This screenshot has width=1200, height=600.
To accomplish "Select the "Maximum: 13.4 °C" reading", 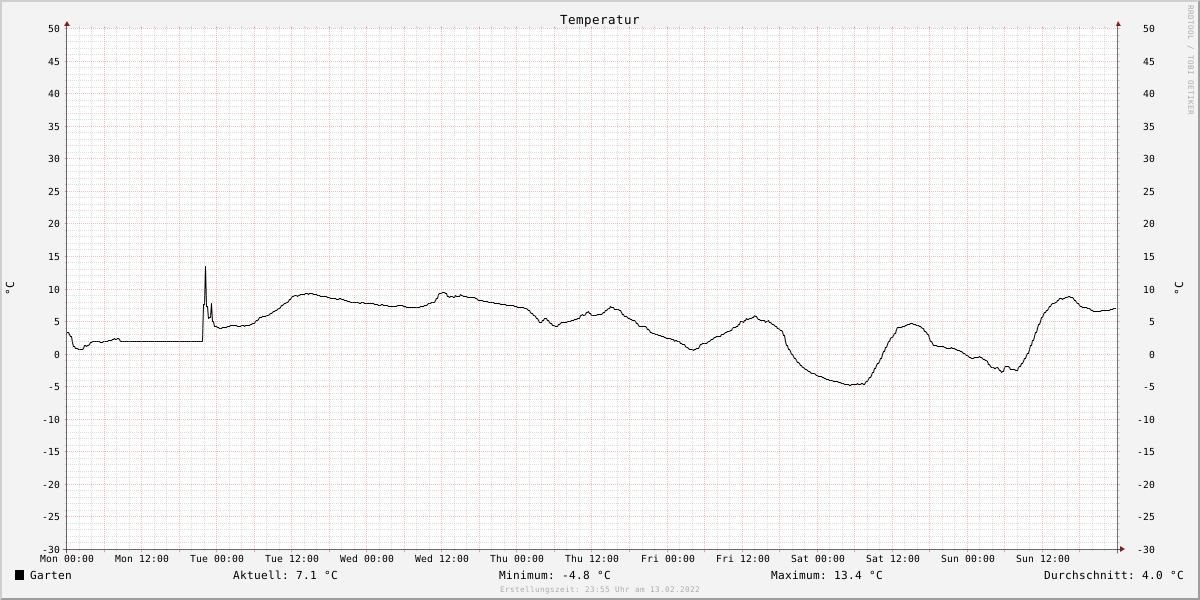I will pyautogui.click(x=827, y=575).
